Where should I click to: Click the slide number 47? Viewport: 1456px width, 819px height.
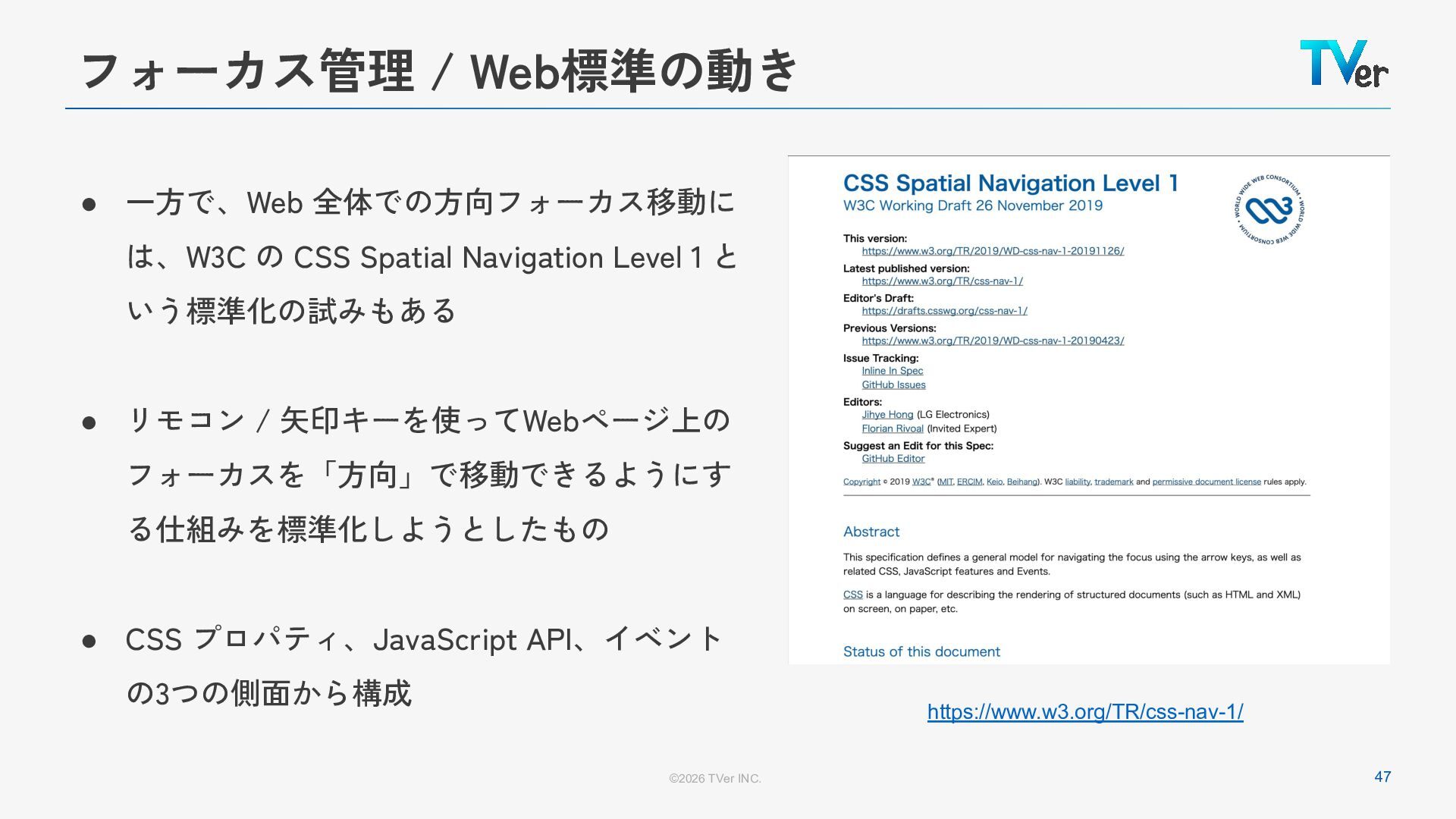pos(1382,777)
